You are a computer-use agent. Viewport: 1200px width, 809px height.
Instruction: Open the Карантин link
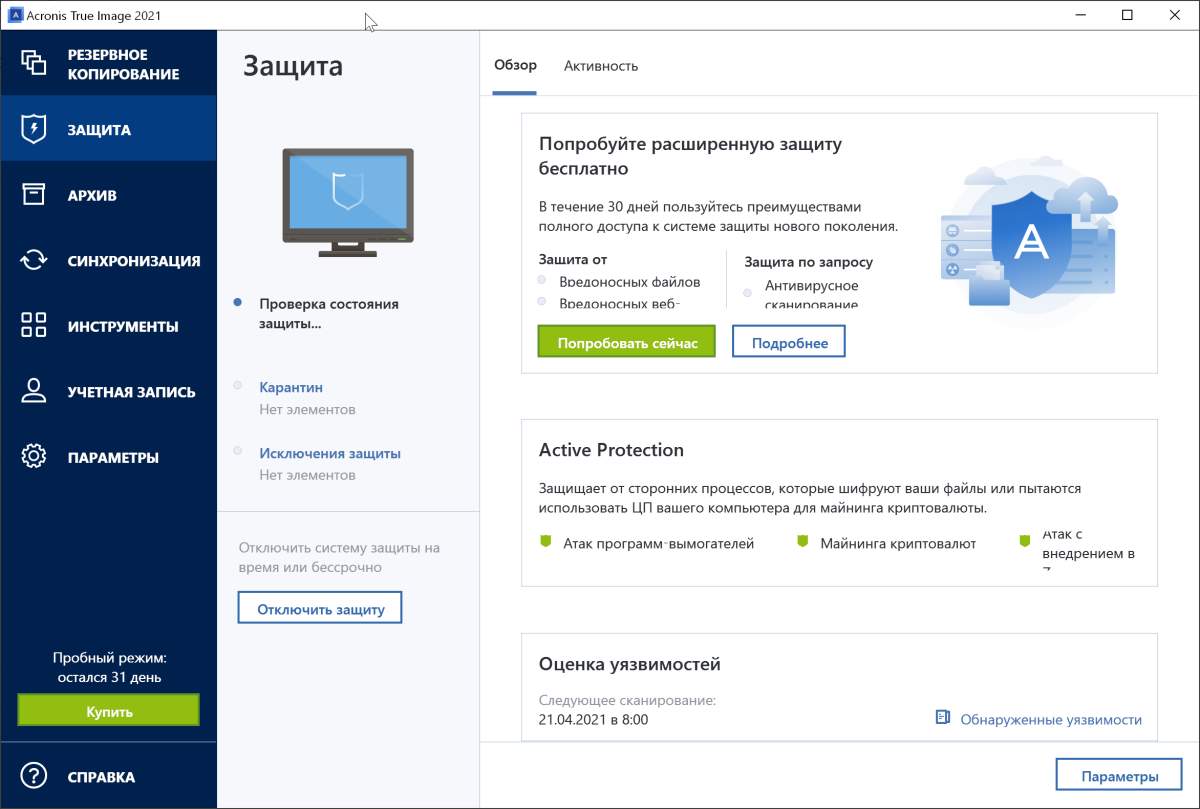pos(291,387)
